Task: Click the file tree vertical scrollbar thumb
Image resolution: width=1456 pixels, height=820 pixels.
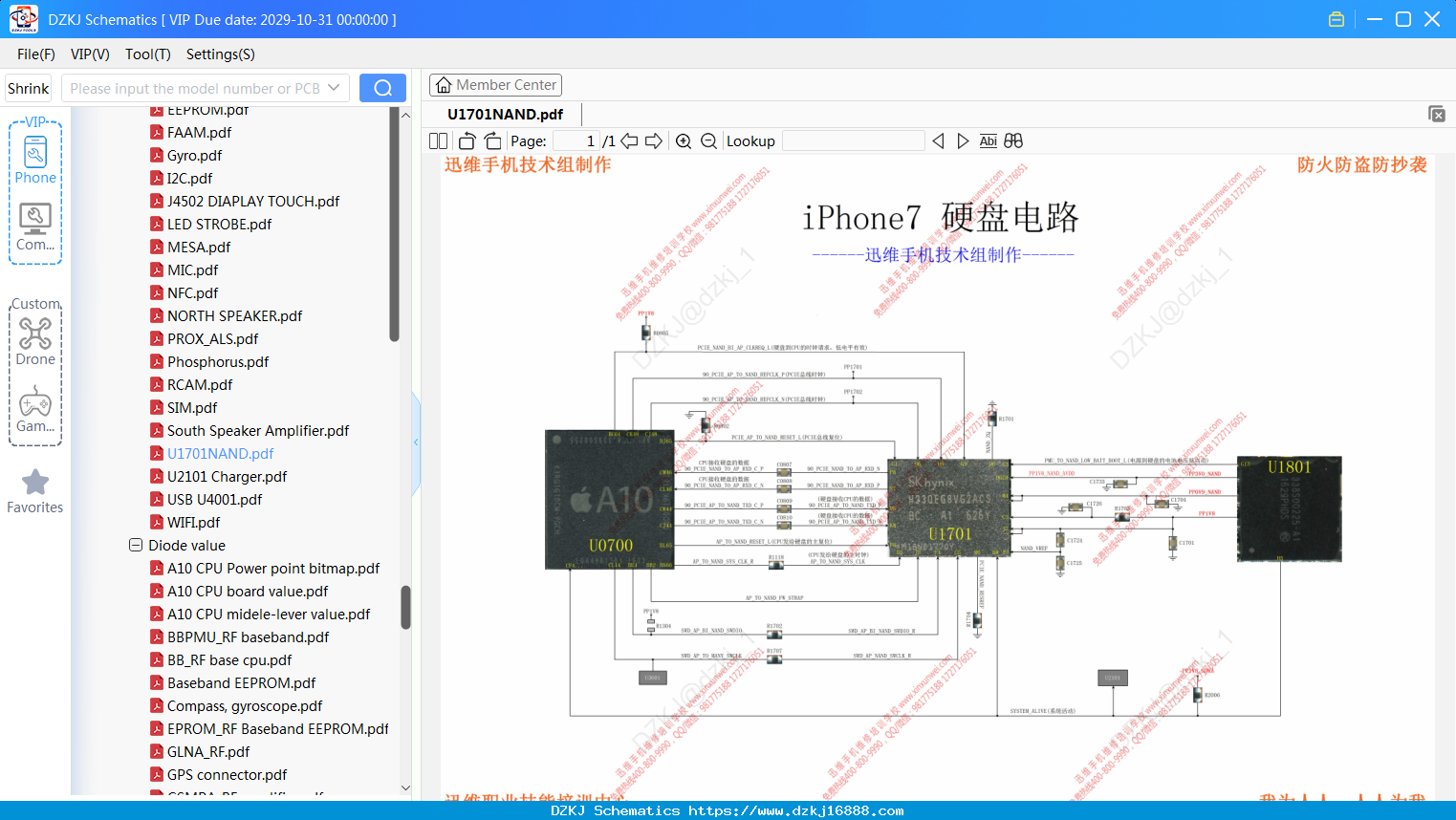Action: tap(405, 608)
